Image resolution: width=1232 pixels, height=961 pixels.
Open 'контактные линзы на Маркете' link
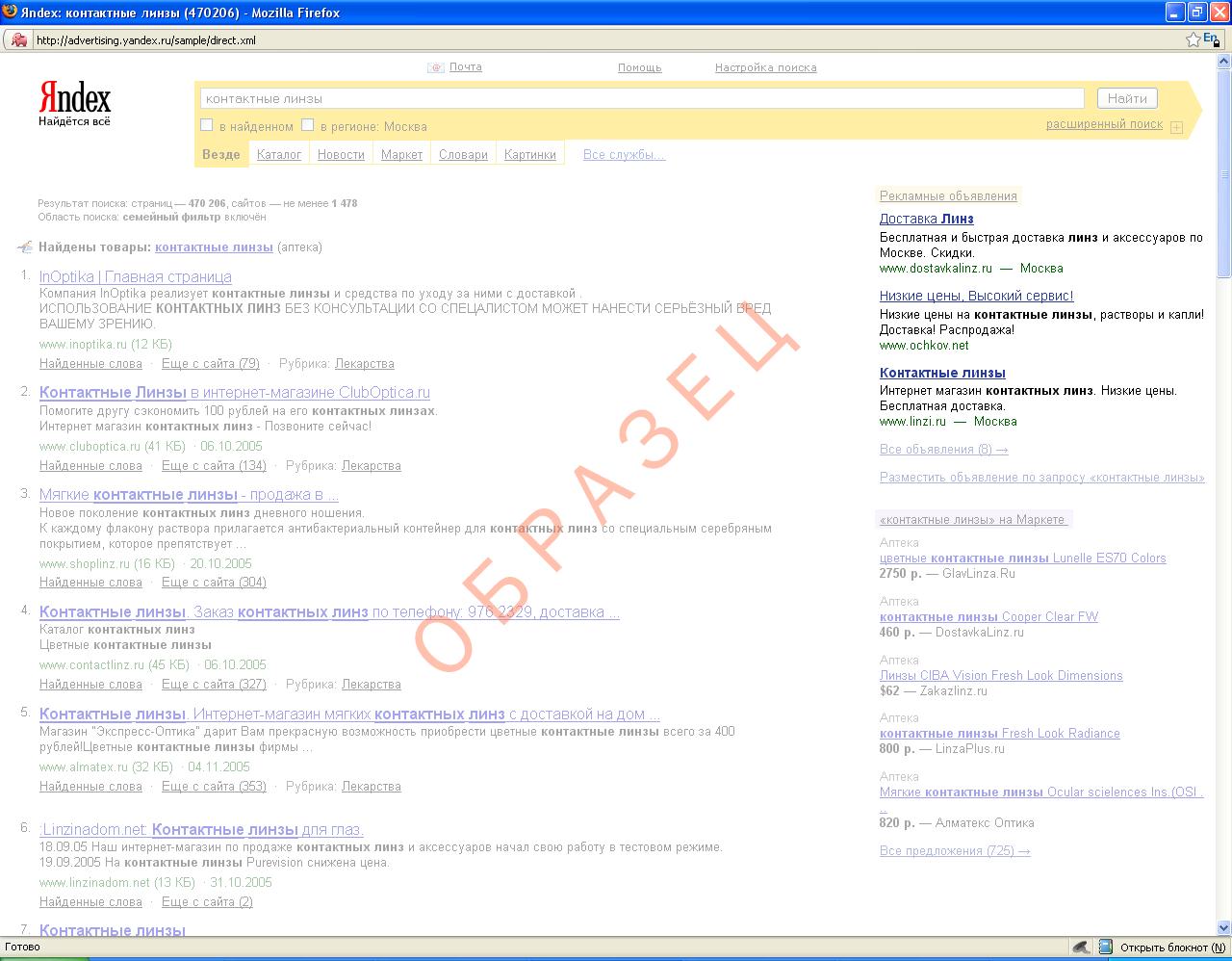coord(973,520)
